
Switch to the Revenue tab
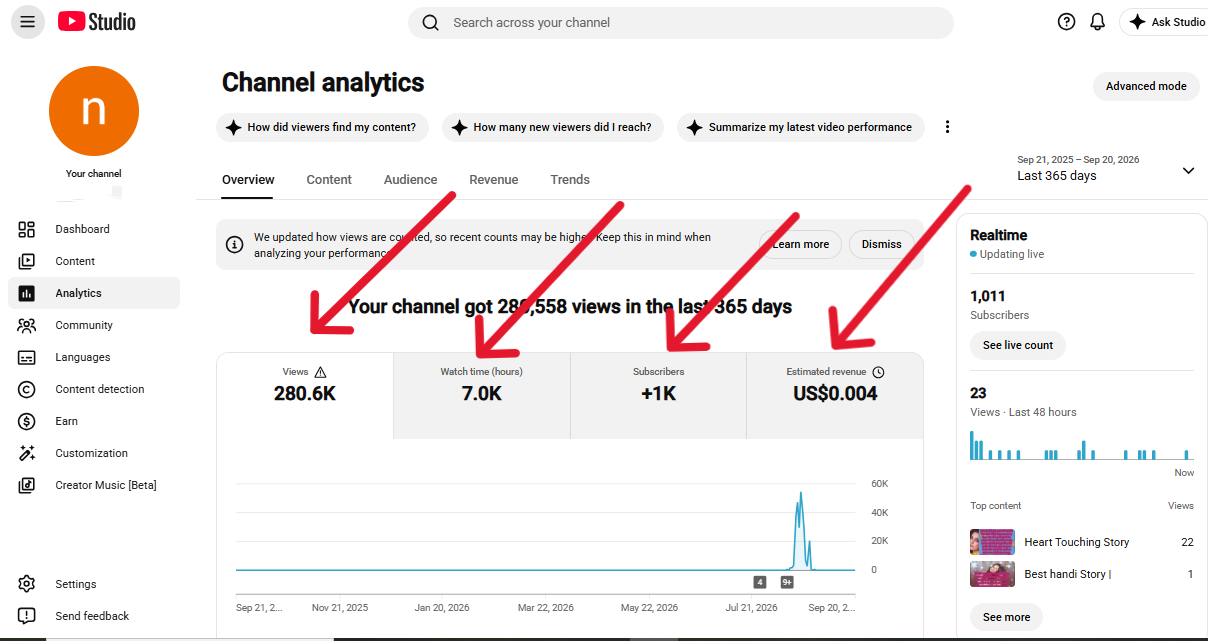click(x=494, y=180)
